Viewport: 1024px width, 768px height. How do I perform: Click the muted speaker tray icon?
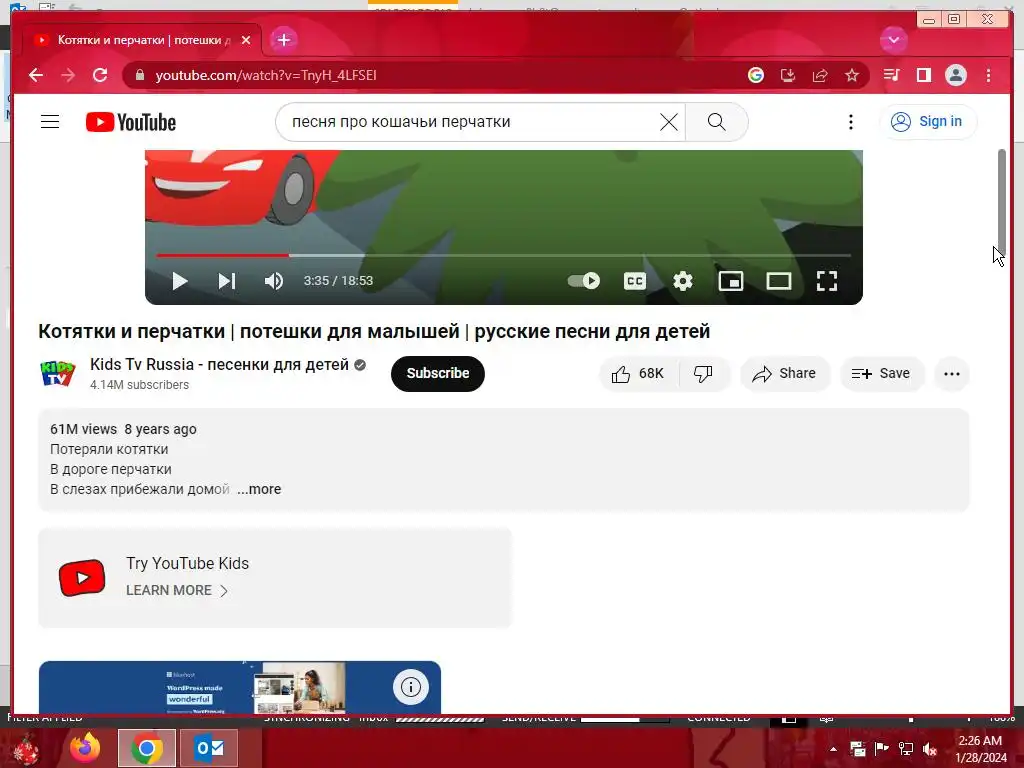click(930, 749)
